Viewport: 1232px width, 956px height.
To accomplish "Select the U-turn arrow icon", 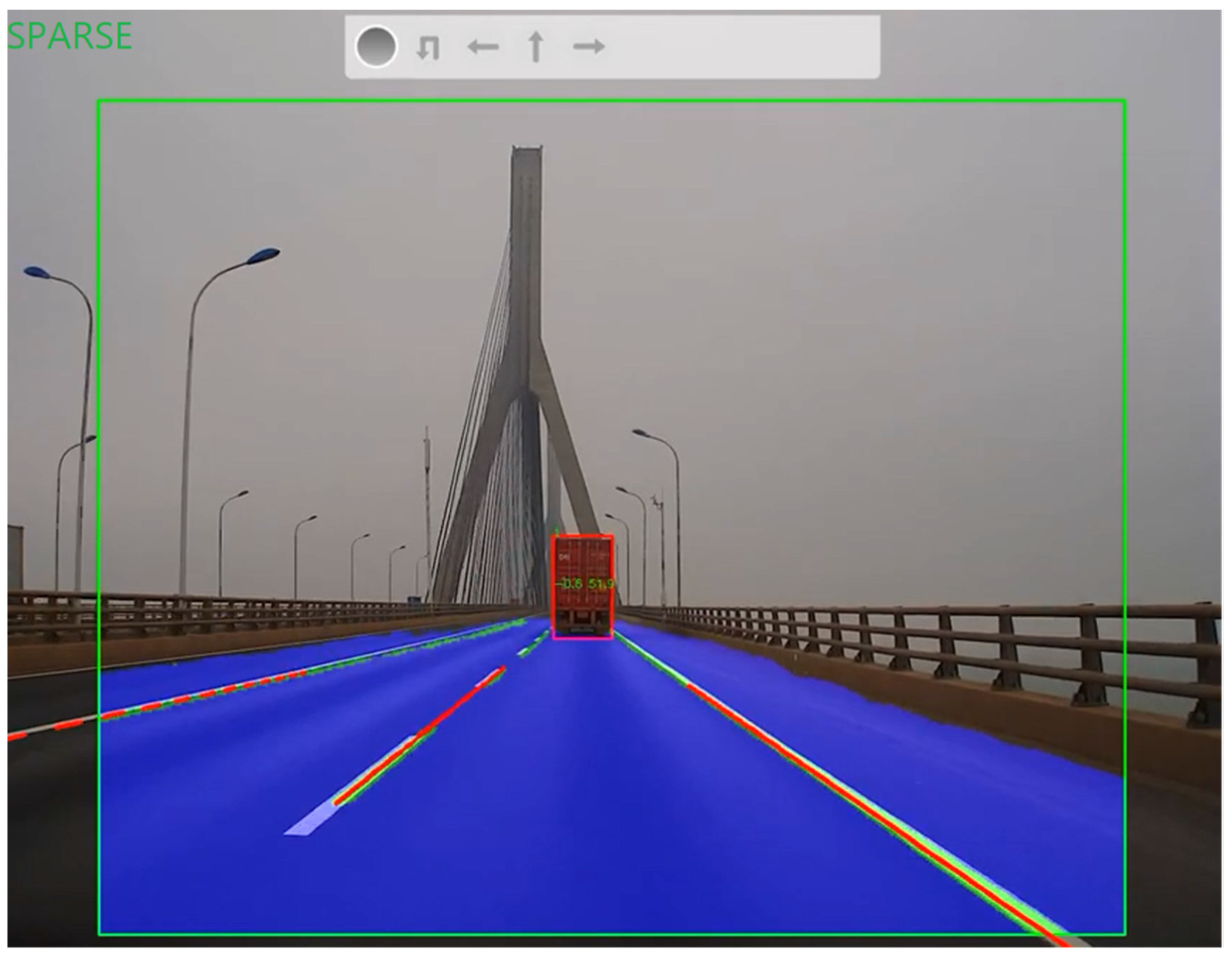I will click(427, 48).
